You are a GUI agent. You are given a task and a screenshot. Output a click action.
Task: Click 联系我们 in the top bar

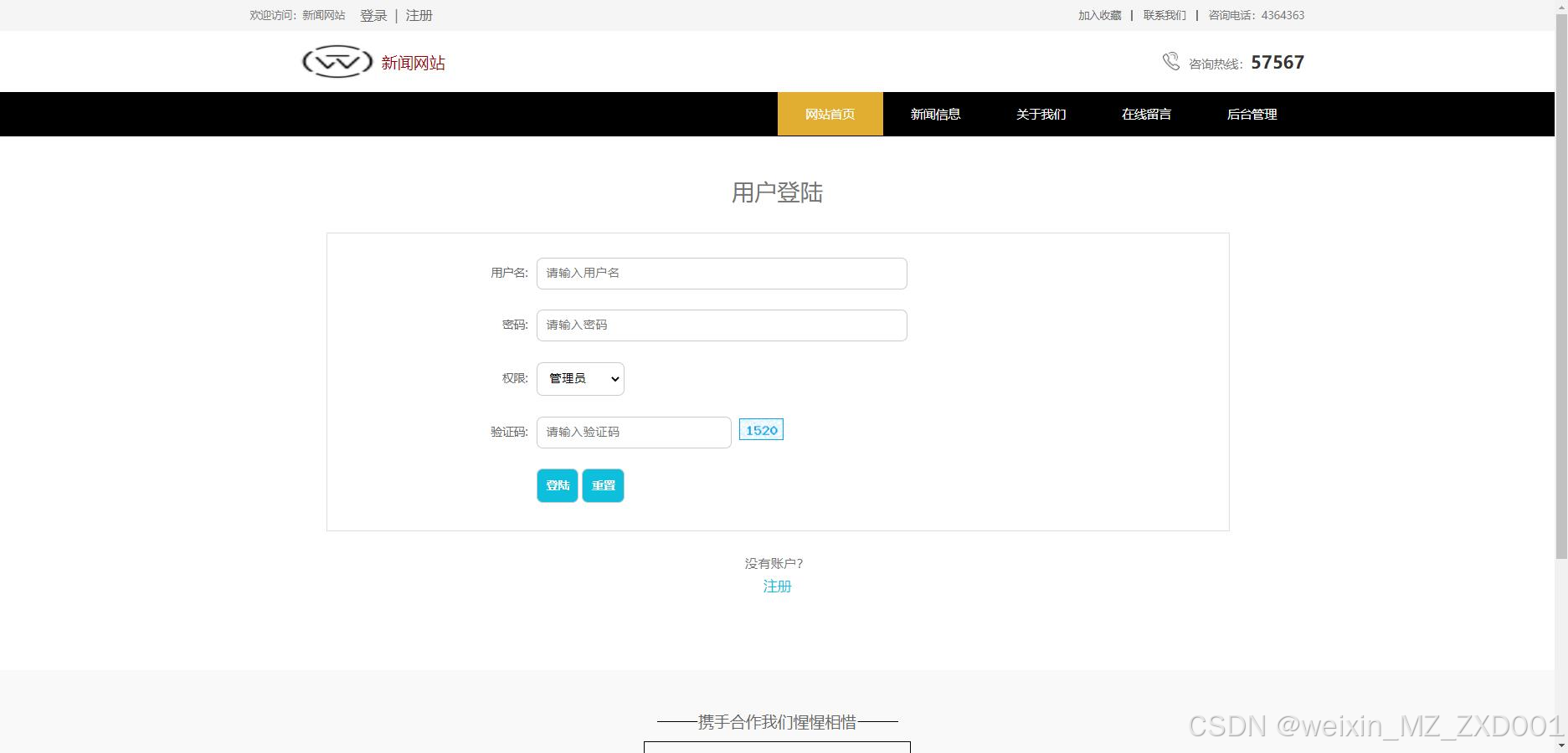(1164, 15)
